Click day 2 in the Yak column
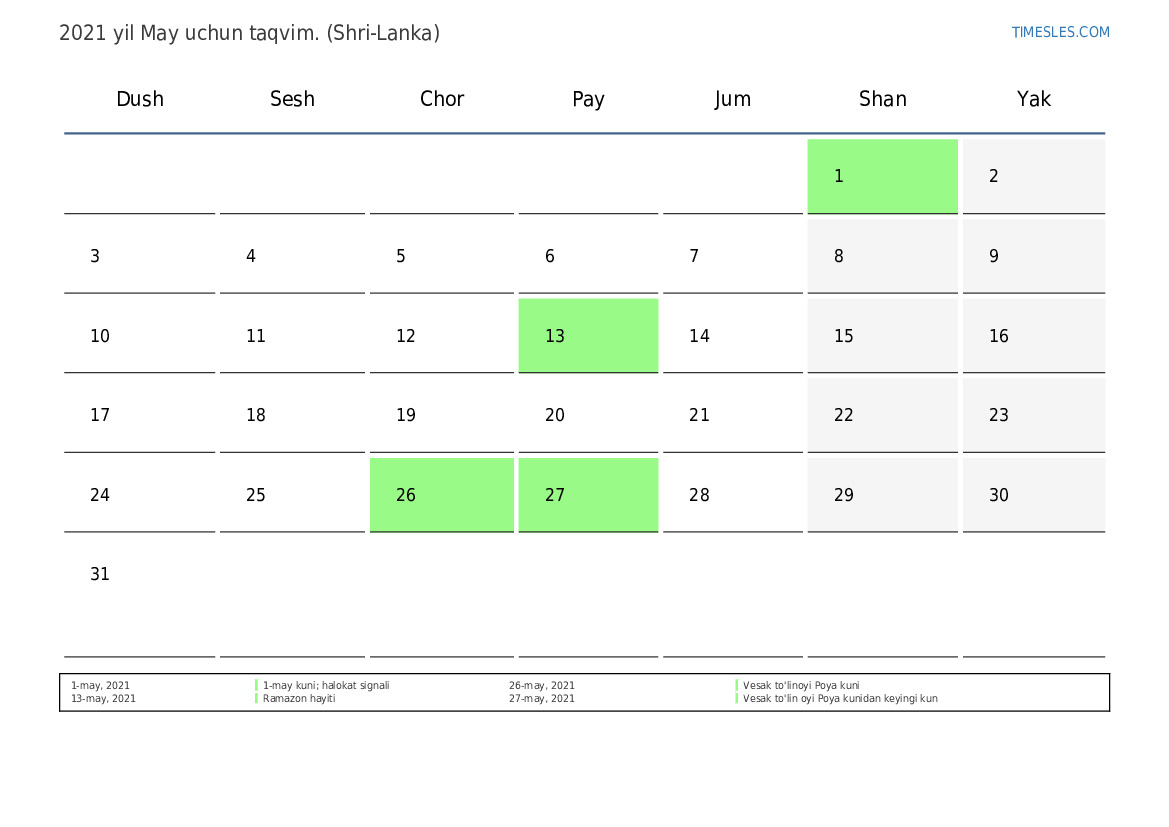 click(x=1033, y=176)
